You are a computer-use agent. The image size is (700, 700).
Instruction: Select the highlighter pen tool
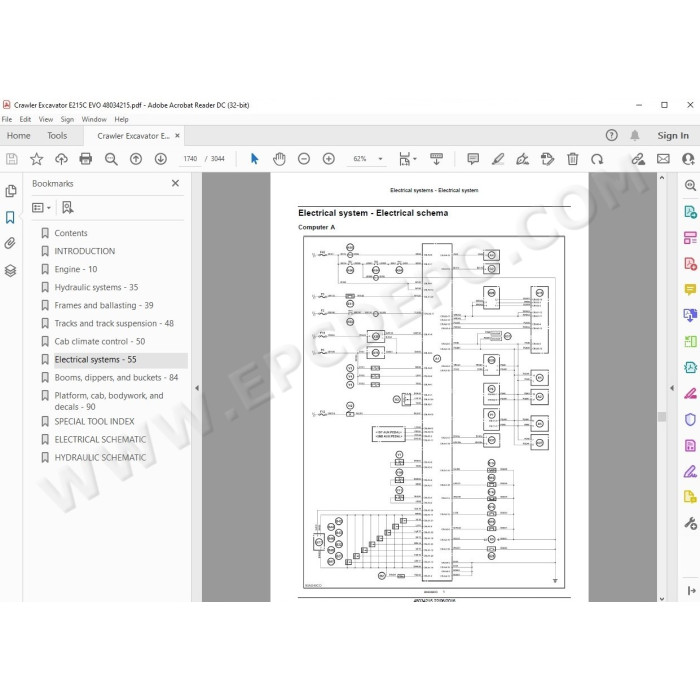click(x=498, y=159)
